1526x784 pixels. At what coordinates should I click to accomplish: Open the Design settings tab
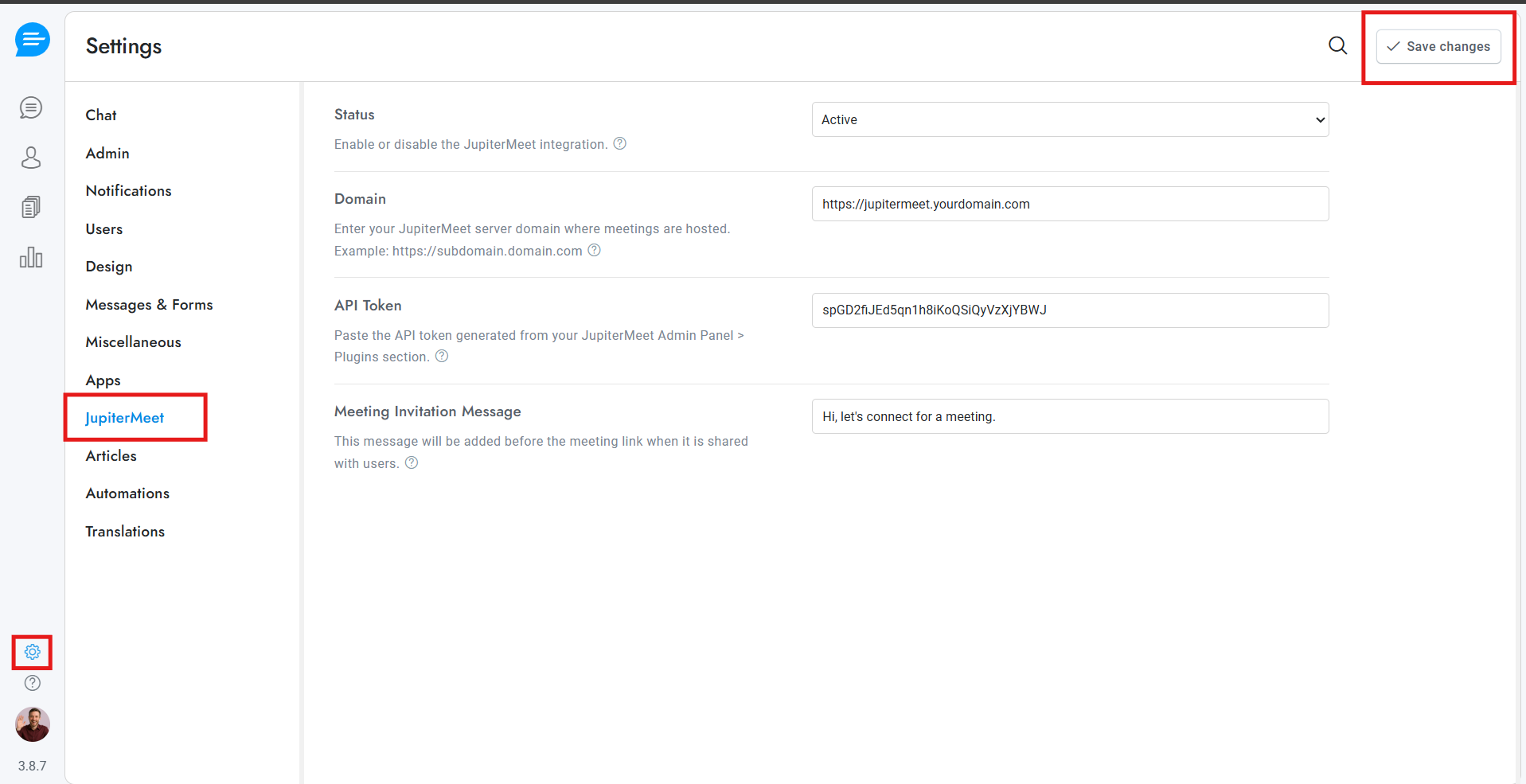pyautogui.click(x=109, y=267)
